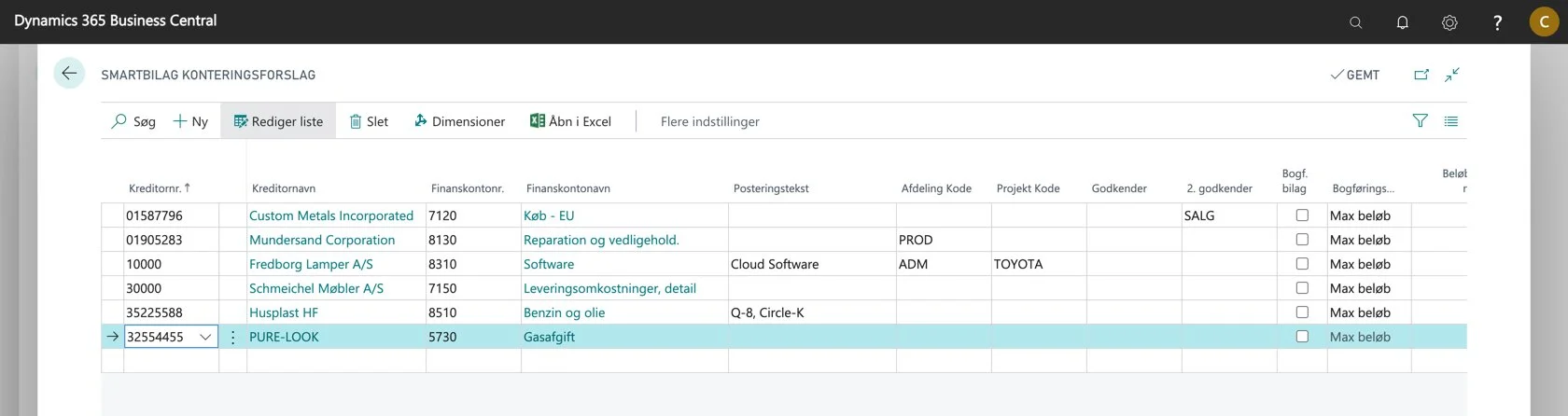The width and height of the screenshot is (1568, 416).
Task: Click Afdeling Kode column header
Action: point(936,188)
